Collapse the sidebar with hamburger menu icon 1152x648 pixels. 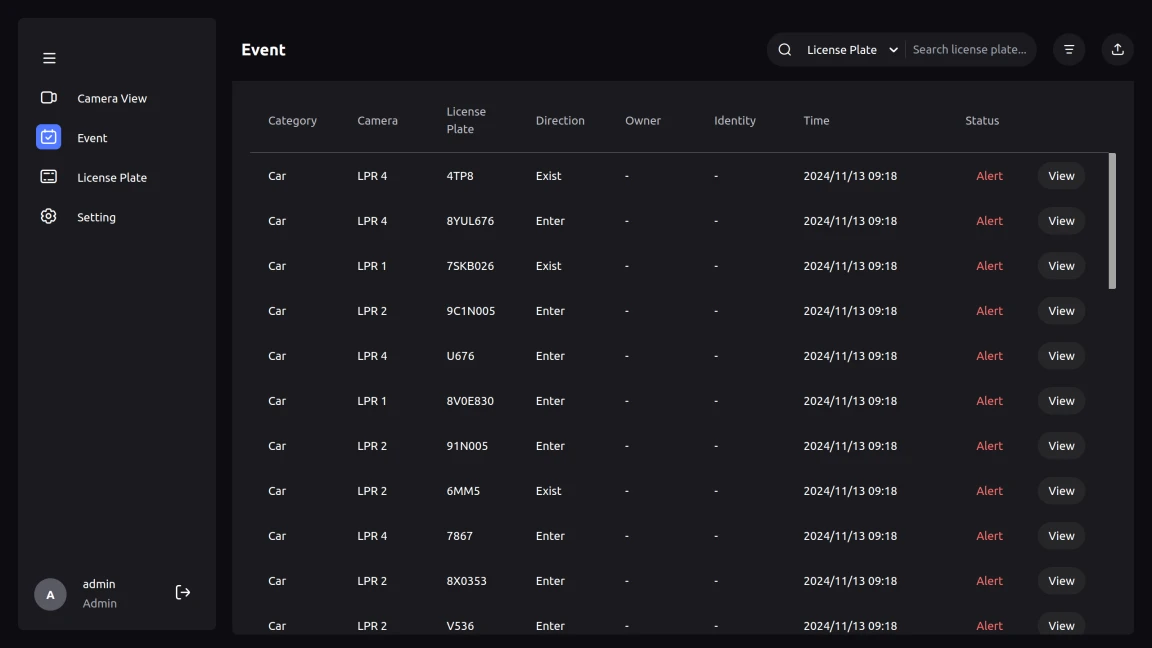coord(49,58)
